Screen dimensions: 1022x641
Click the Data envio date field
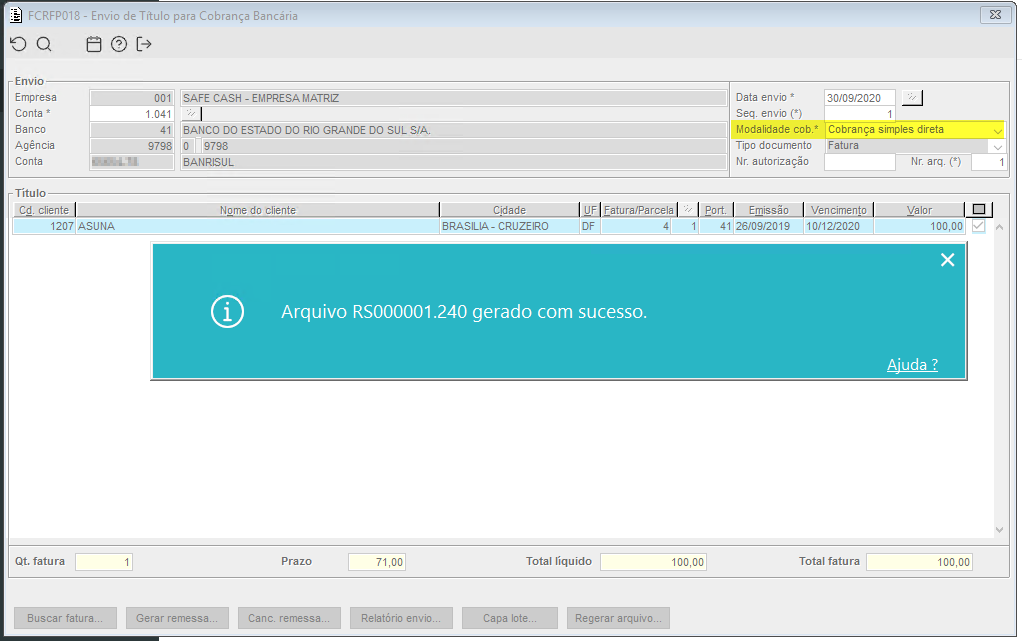(860, 98)
